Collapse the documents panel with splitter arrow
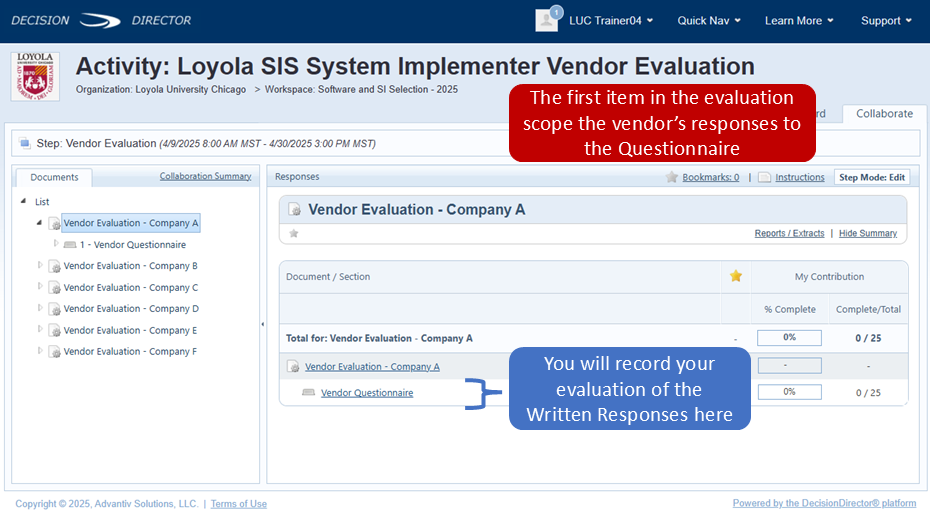 263,324
